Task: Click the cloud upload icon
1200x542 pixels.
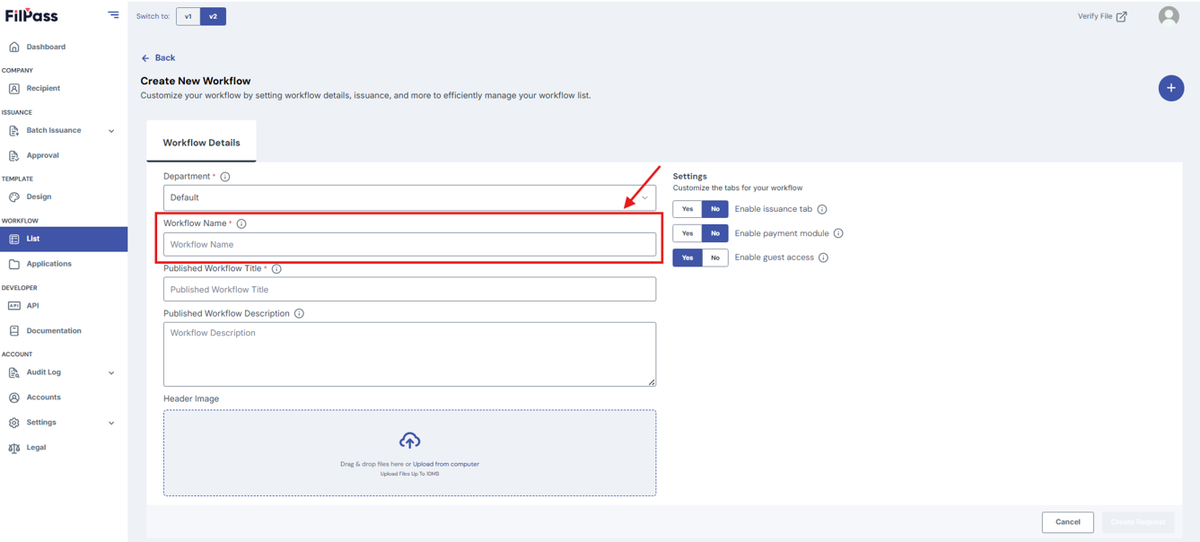Action: pos(409,440)
